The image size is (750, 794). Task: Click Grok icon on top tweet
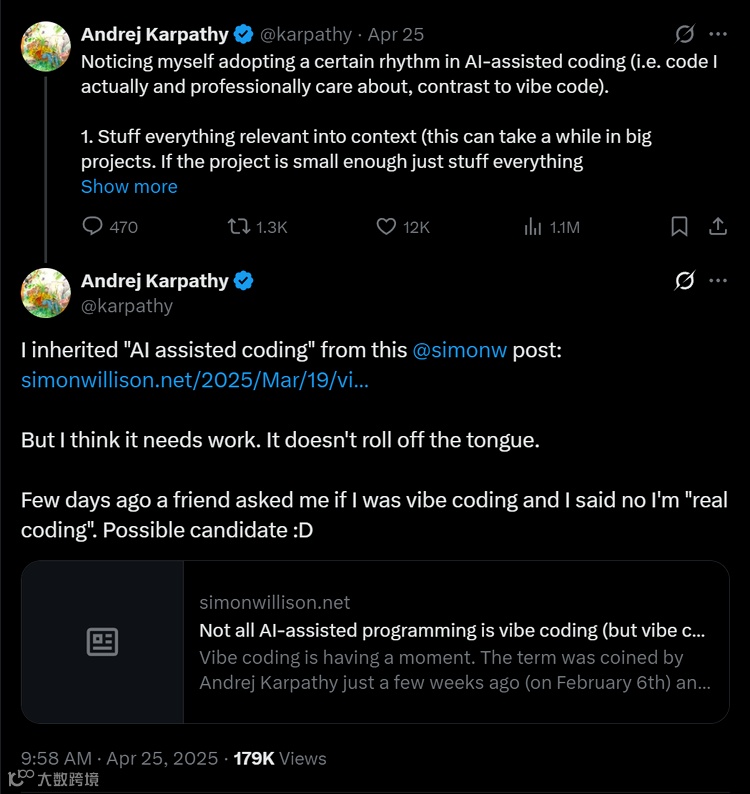(685, 34)
